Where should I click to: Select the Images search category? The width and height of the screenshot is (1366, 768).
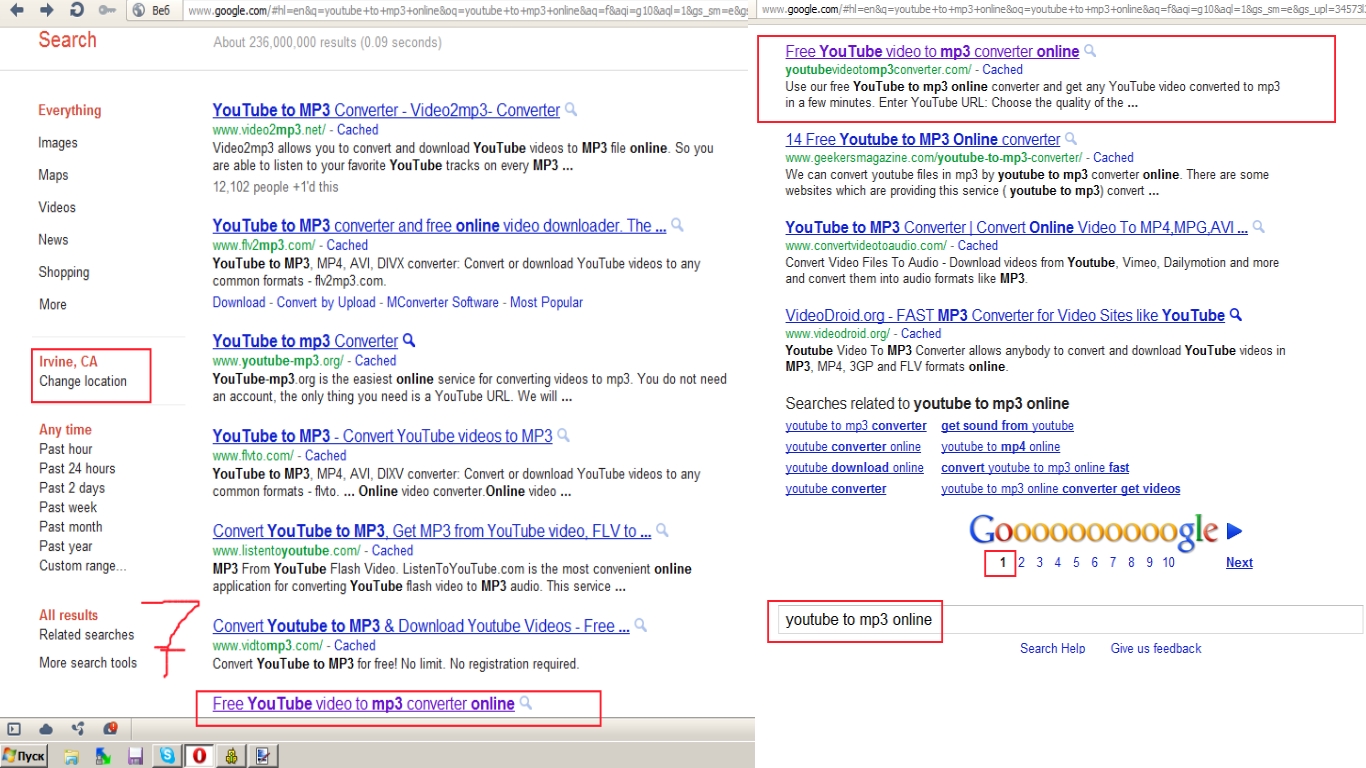click(x=58, y=143)
